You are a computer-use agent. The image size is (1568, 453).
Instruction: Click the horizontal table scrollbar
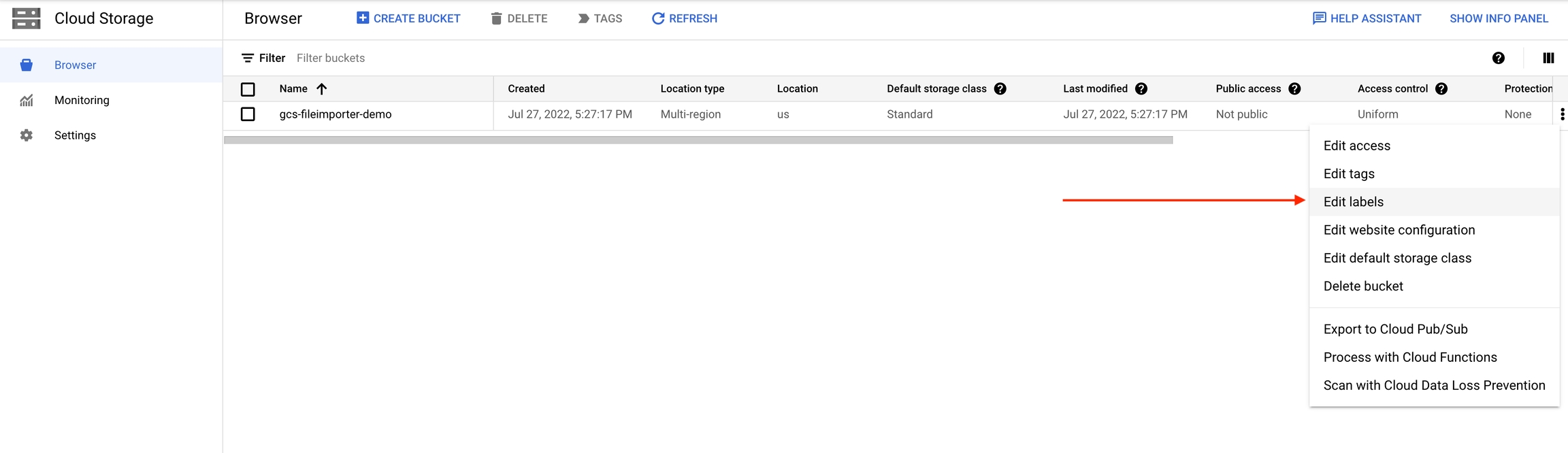[x=698, y=140]
